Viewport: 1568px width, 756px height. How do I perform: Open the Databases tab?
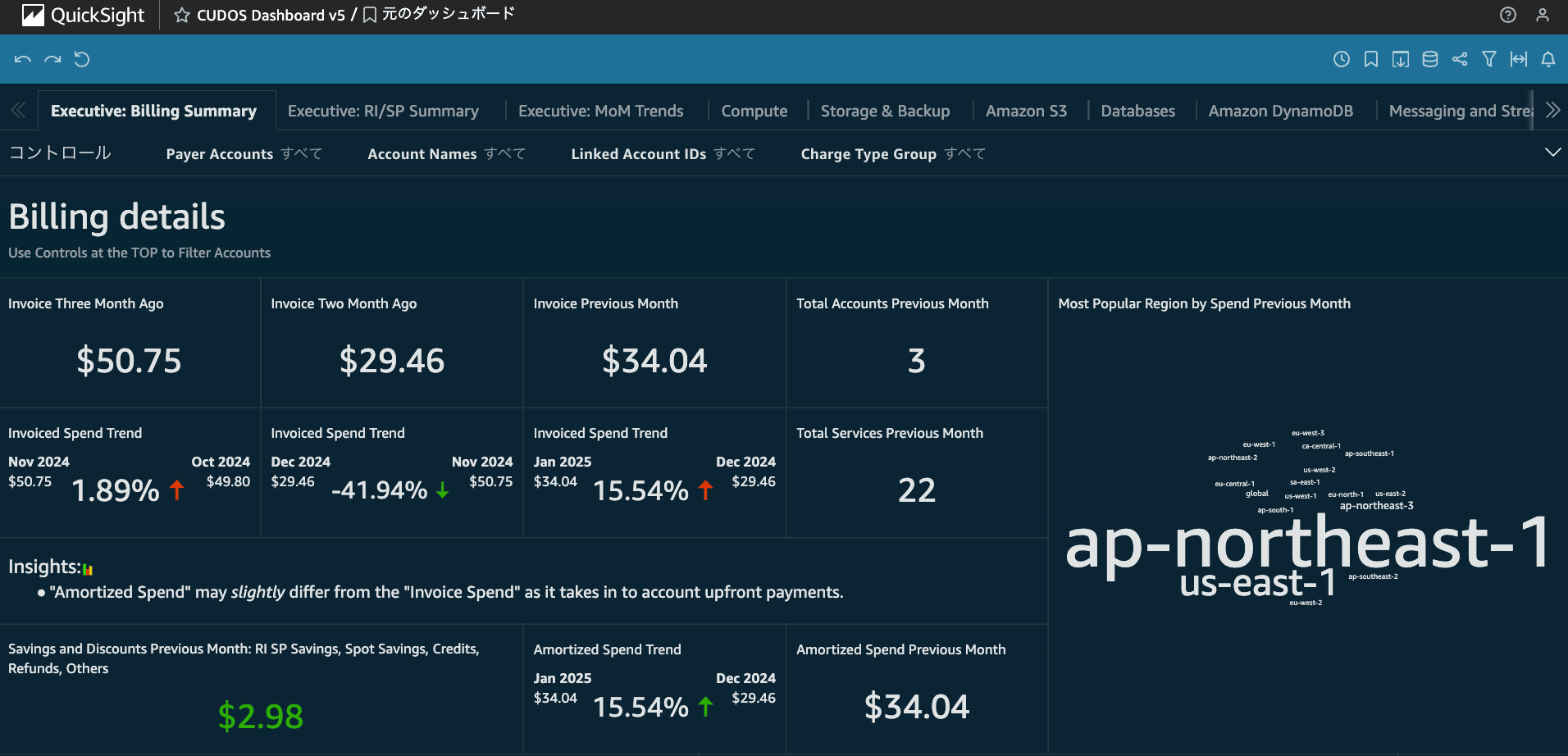1137,111
